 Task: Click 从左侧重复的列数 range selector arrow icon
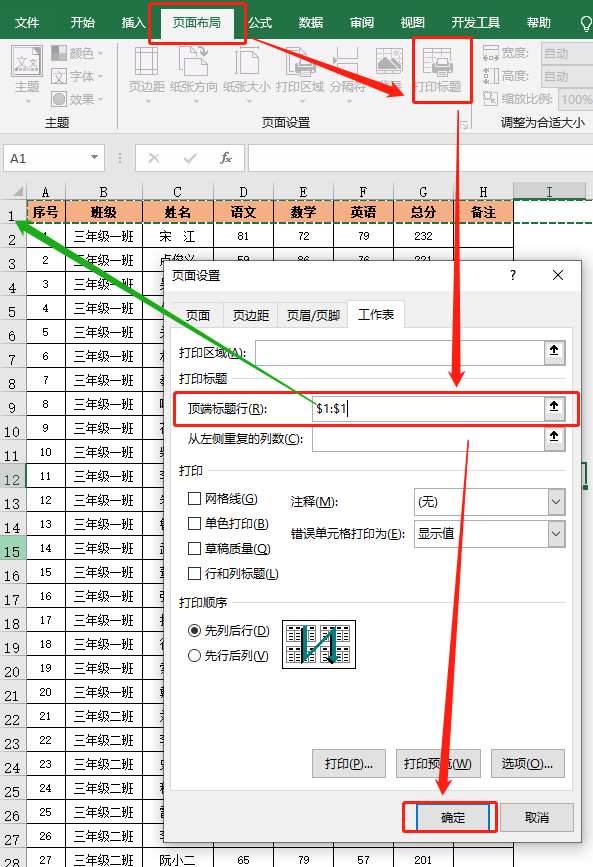[554, 437]
